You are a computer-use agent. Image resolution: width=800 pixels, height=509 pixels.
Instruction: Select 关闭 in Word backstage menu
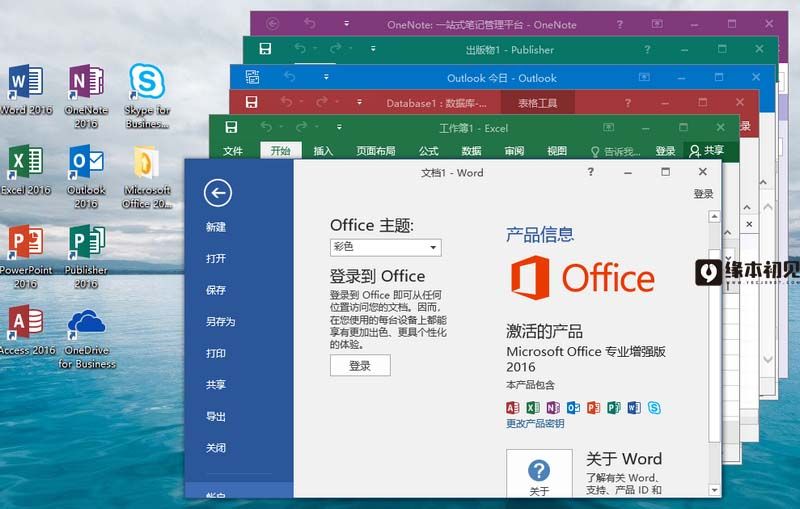tap(215, 448)
